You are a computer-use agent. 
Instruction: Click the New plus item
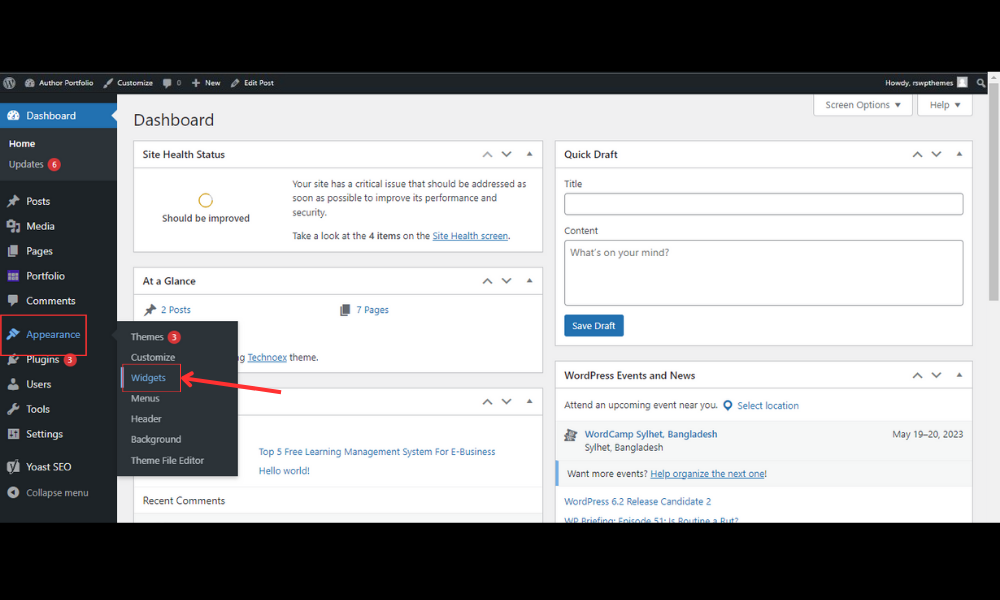pos(206,83)
